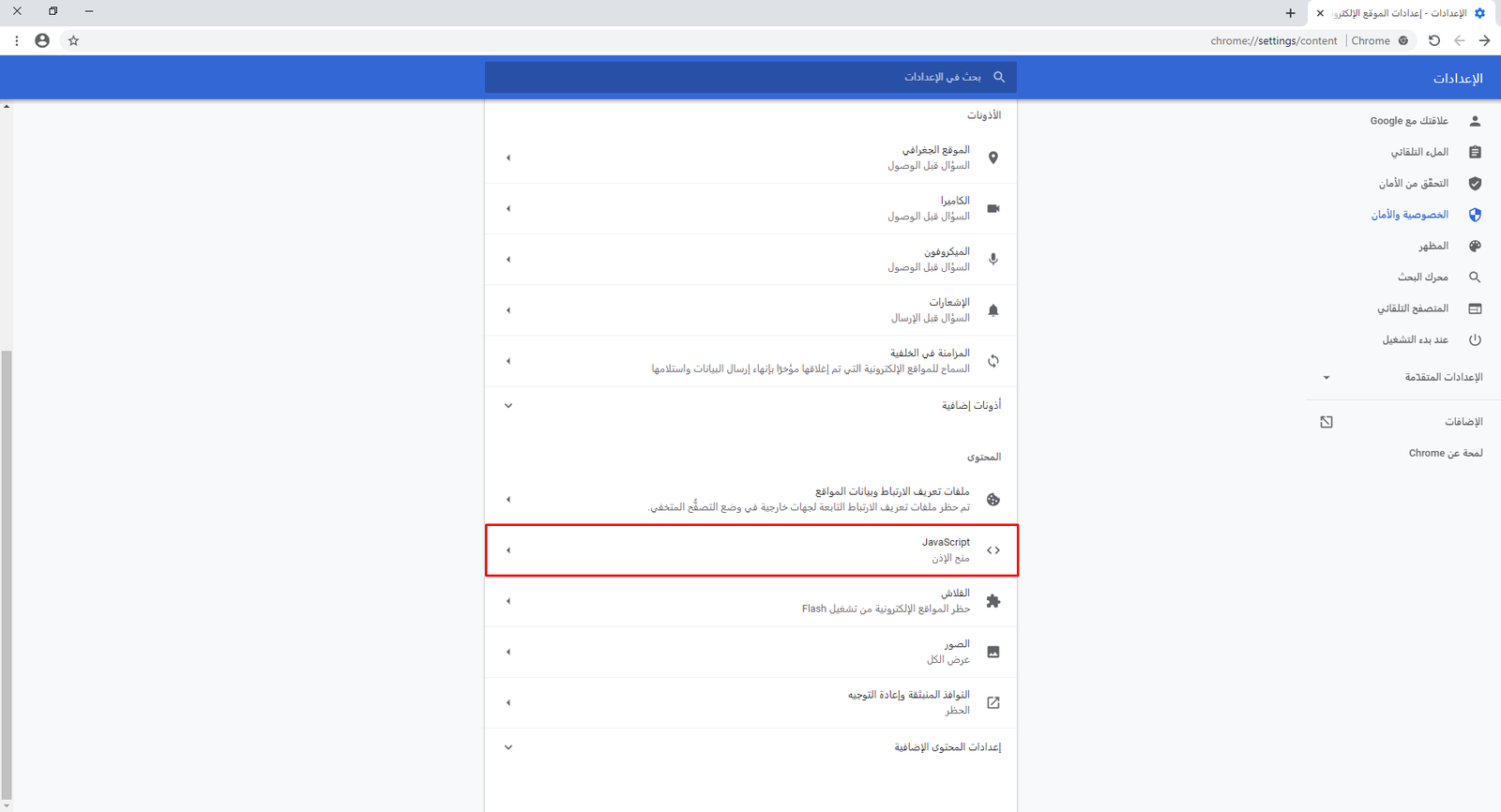
Task: Reload the page using the refresh icon
Action: coord(1433,40)
